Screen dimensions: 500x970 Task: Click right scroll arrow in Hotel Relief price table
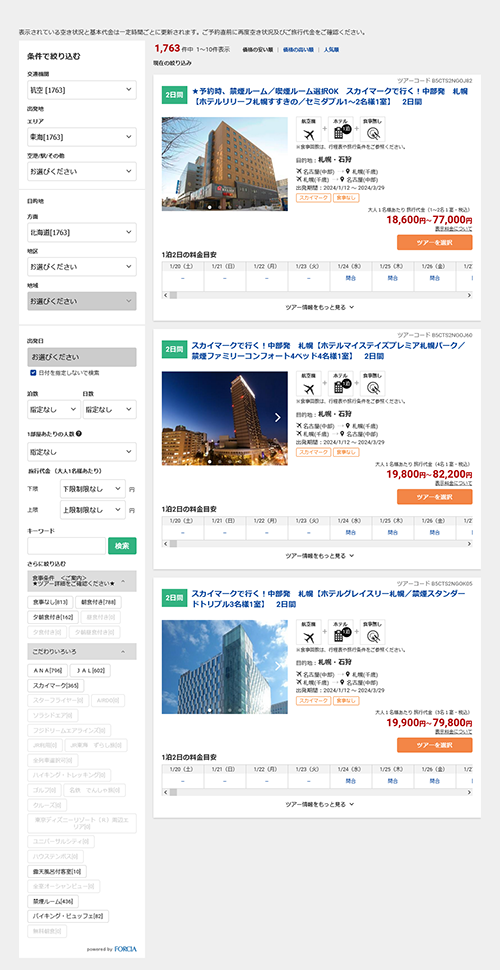tap(469, 295)
